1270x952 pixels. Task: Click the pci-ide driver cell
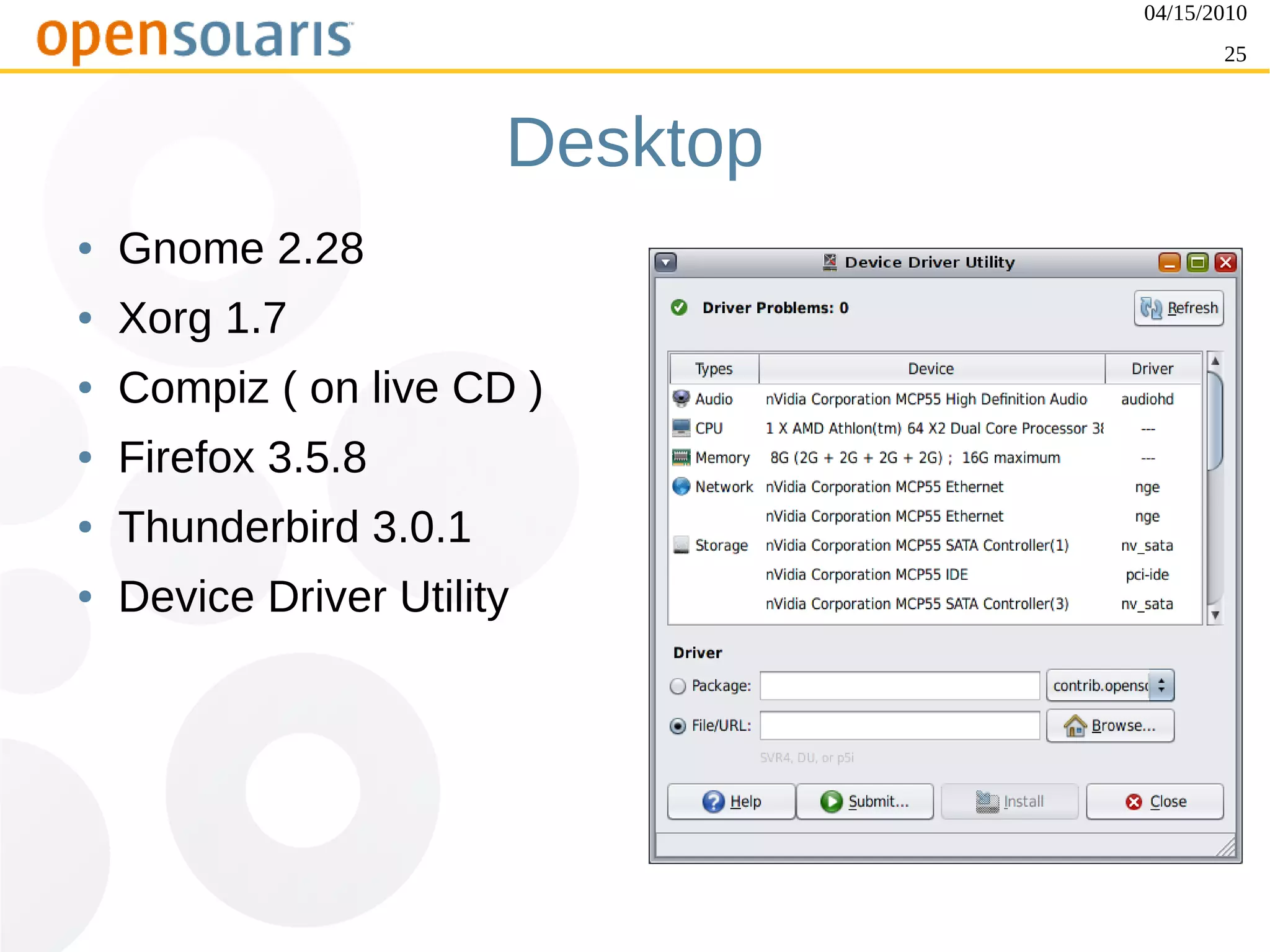1147,574
